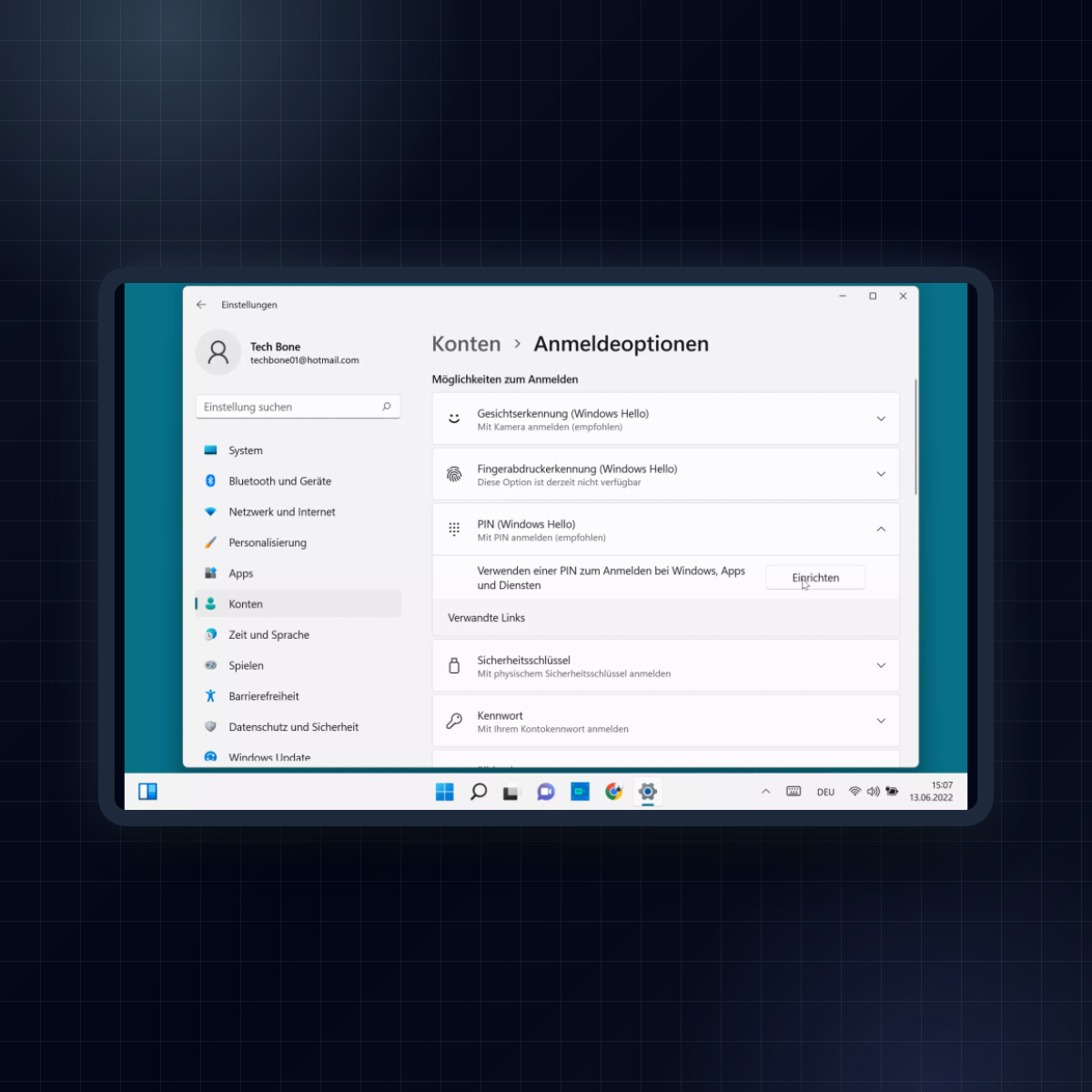Open the Widgets button in taskbar
The height and width of the screenshot is (1092, 1092).
(x=147, y=792)
